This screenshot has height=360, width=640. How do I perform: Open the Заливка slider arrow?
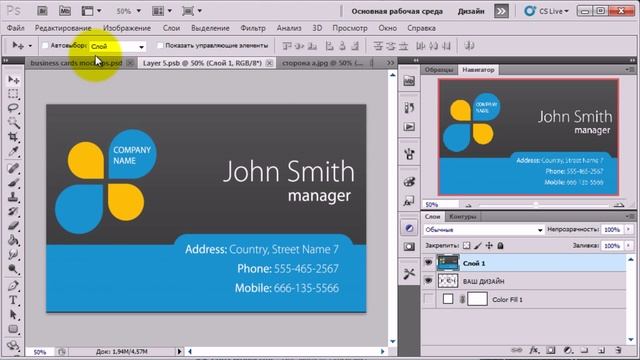629,246
